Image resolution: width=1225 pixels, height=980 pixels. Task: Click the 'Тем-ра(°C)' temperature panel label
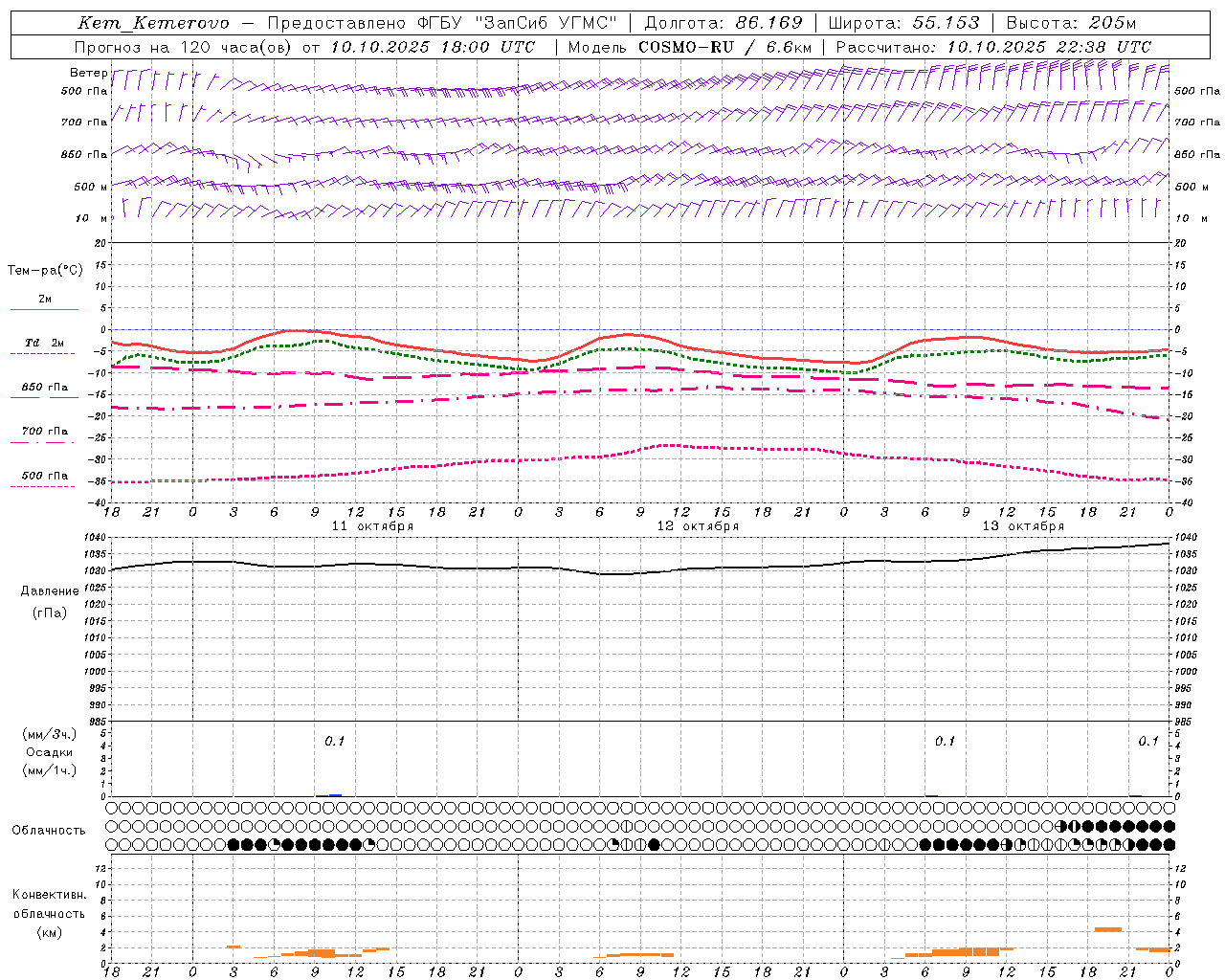coord(45,271)
